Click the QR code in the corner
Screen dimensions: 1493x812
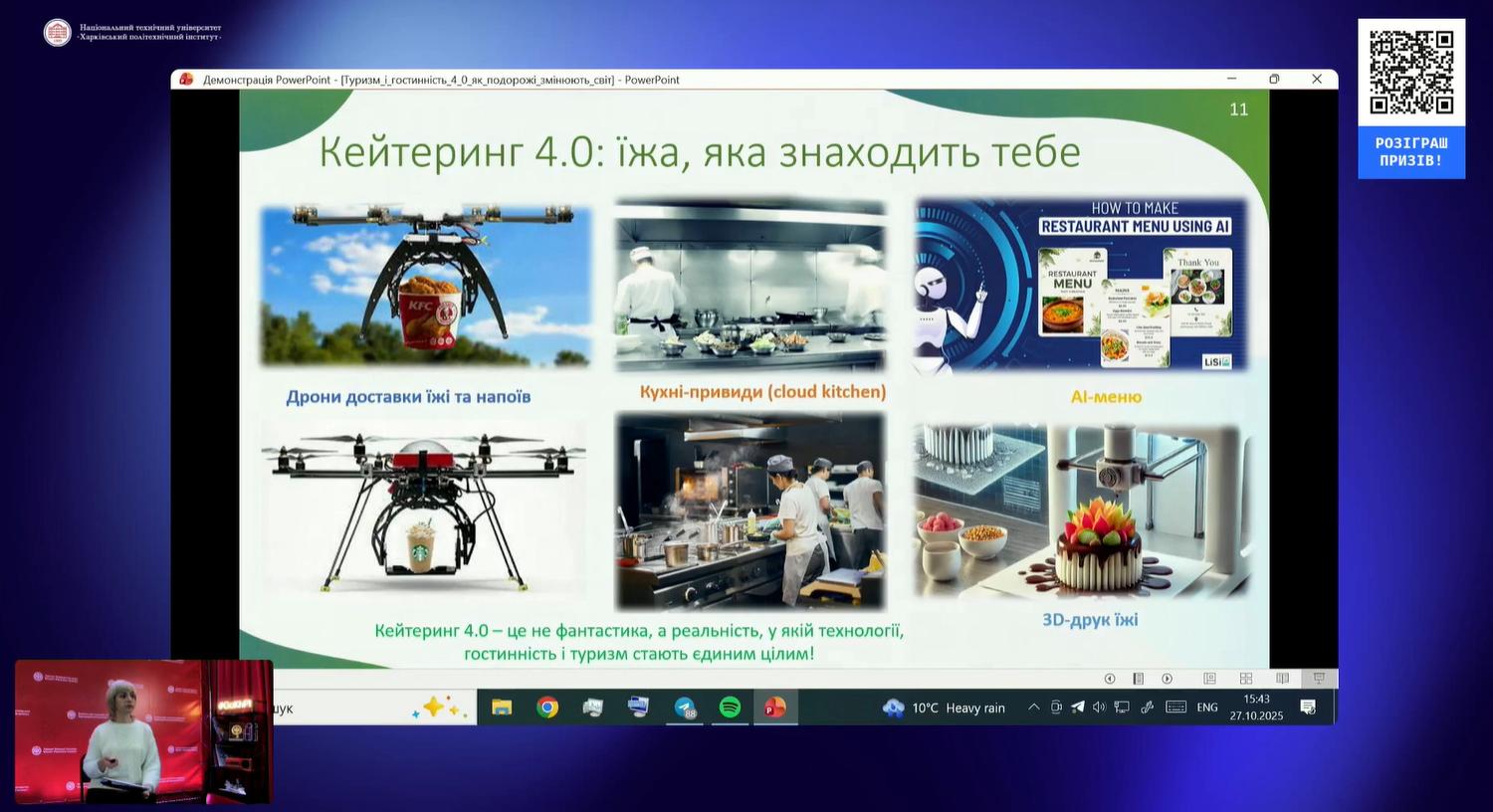pyautogui.click(x=1411, y=73)
